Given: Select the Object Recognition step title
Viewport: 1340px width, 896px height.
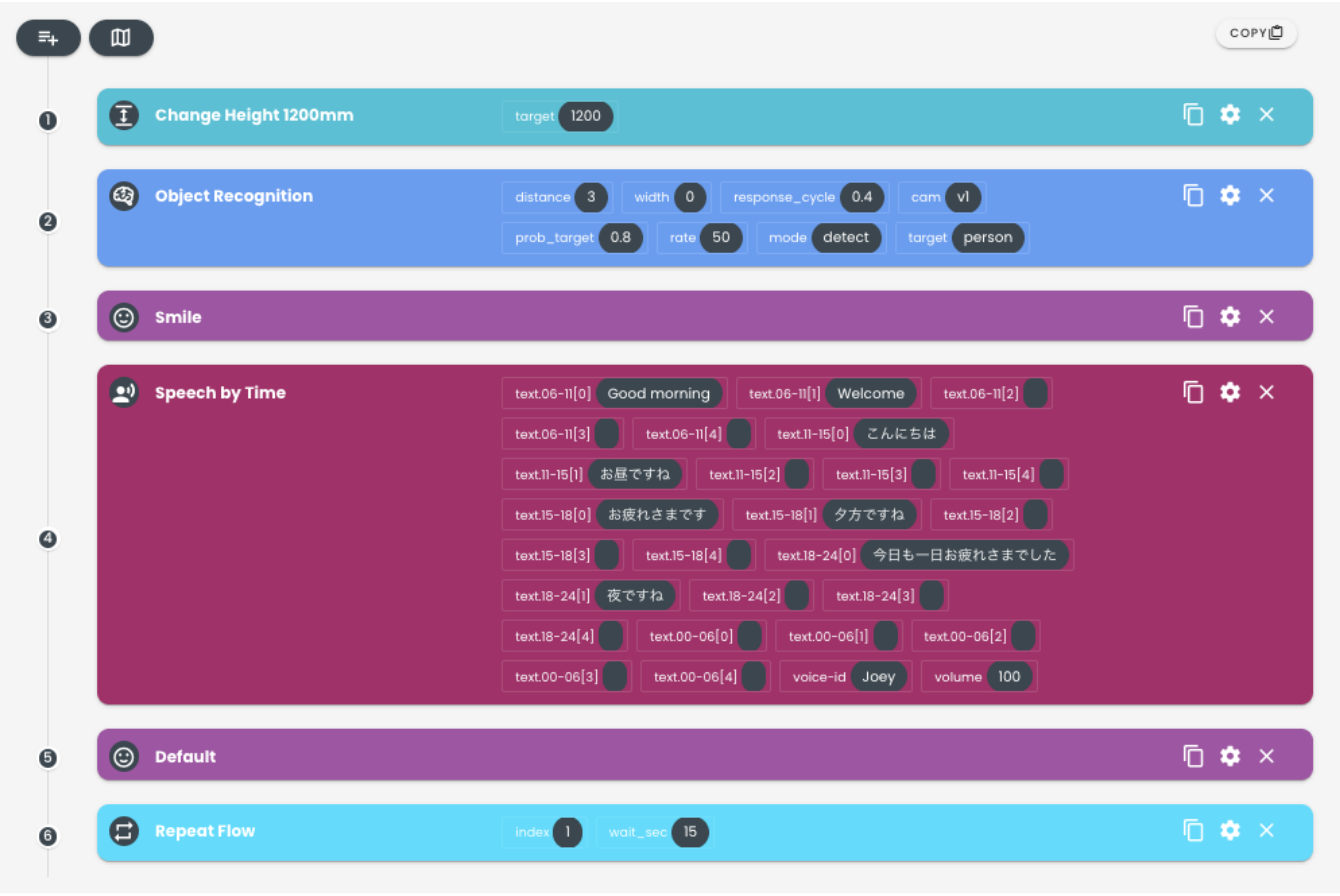Looking at the screenshot, I should point(234,196).
